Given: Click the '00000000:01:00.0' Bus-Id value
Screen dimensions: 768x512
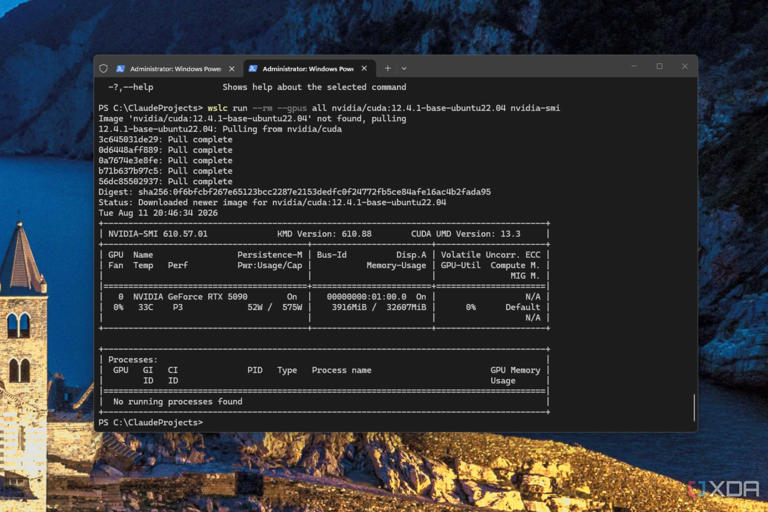Looking at the screenshot, I should pyautogui.click(x=366, y=297).
